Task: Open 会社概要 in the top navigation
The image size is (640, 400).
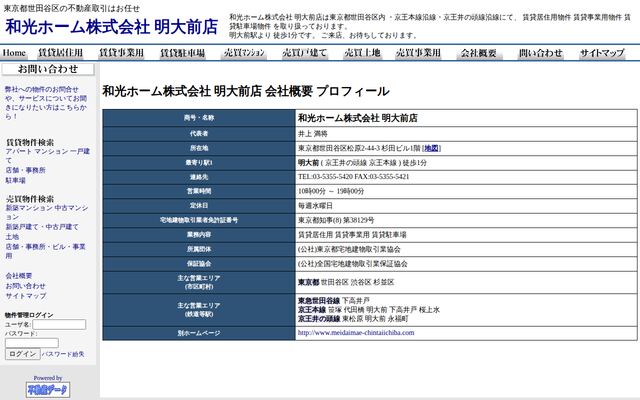Action: (479, 53)
